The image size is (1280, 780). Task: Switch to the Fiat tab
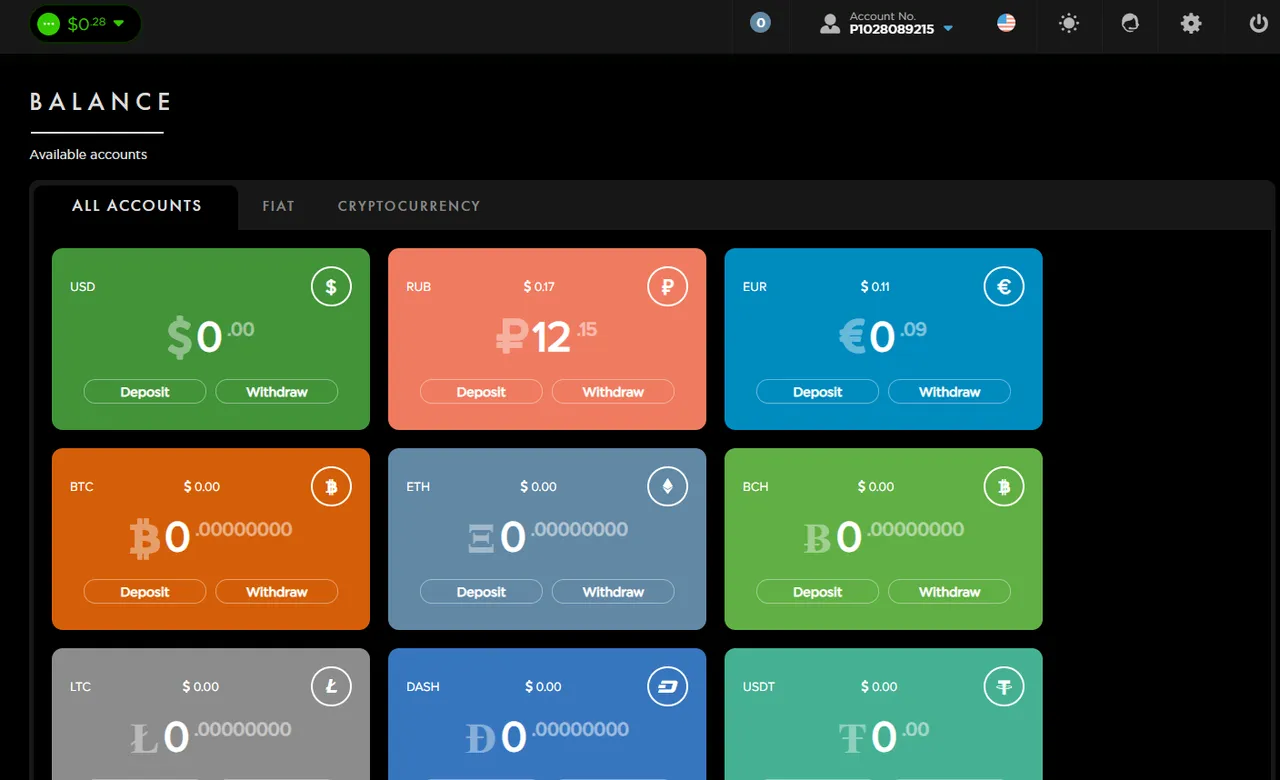click(278, 206)
